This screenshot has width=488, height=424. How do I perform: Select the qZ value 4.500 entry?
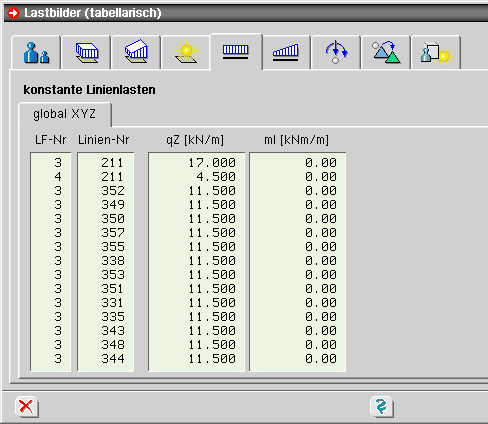click(216, 177)
